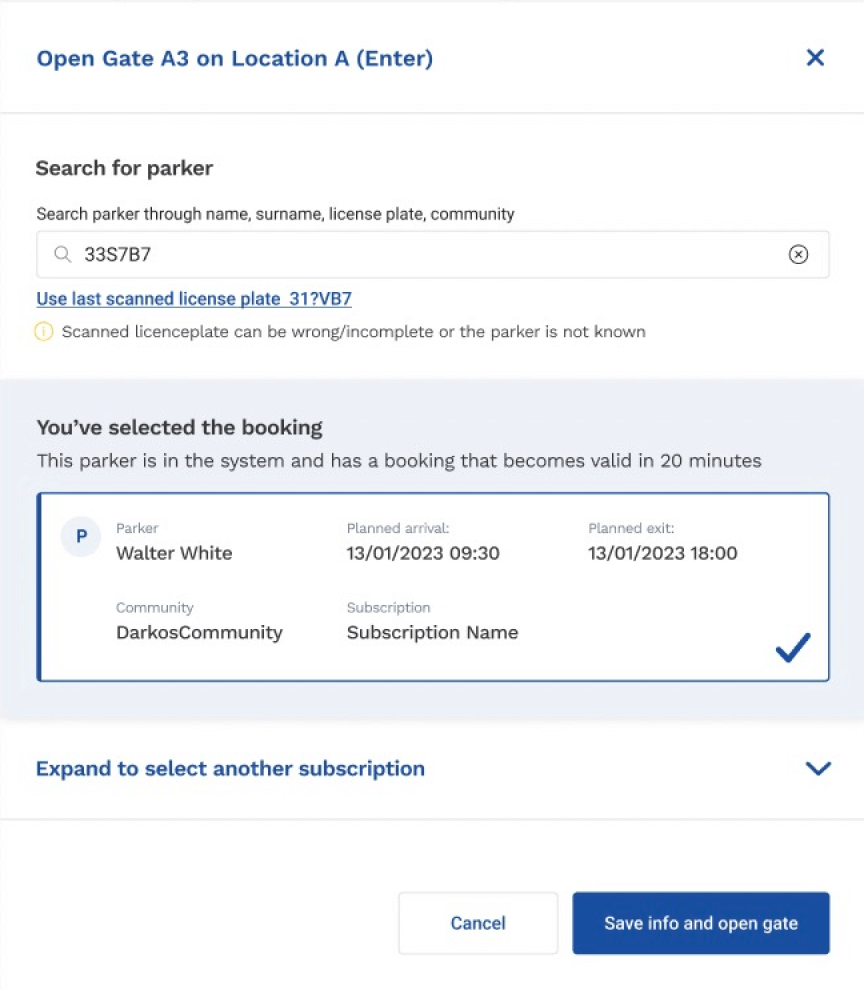Screen dimensions: 864x990
Task: Close the Open Gate A3 dialog
Action: (815, 58)
